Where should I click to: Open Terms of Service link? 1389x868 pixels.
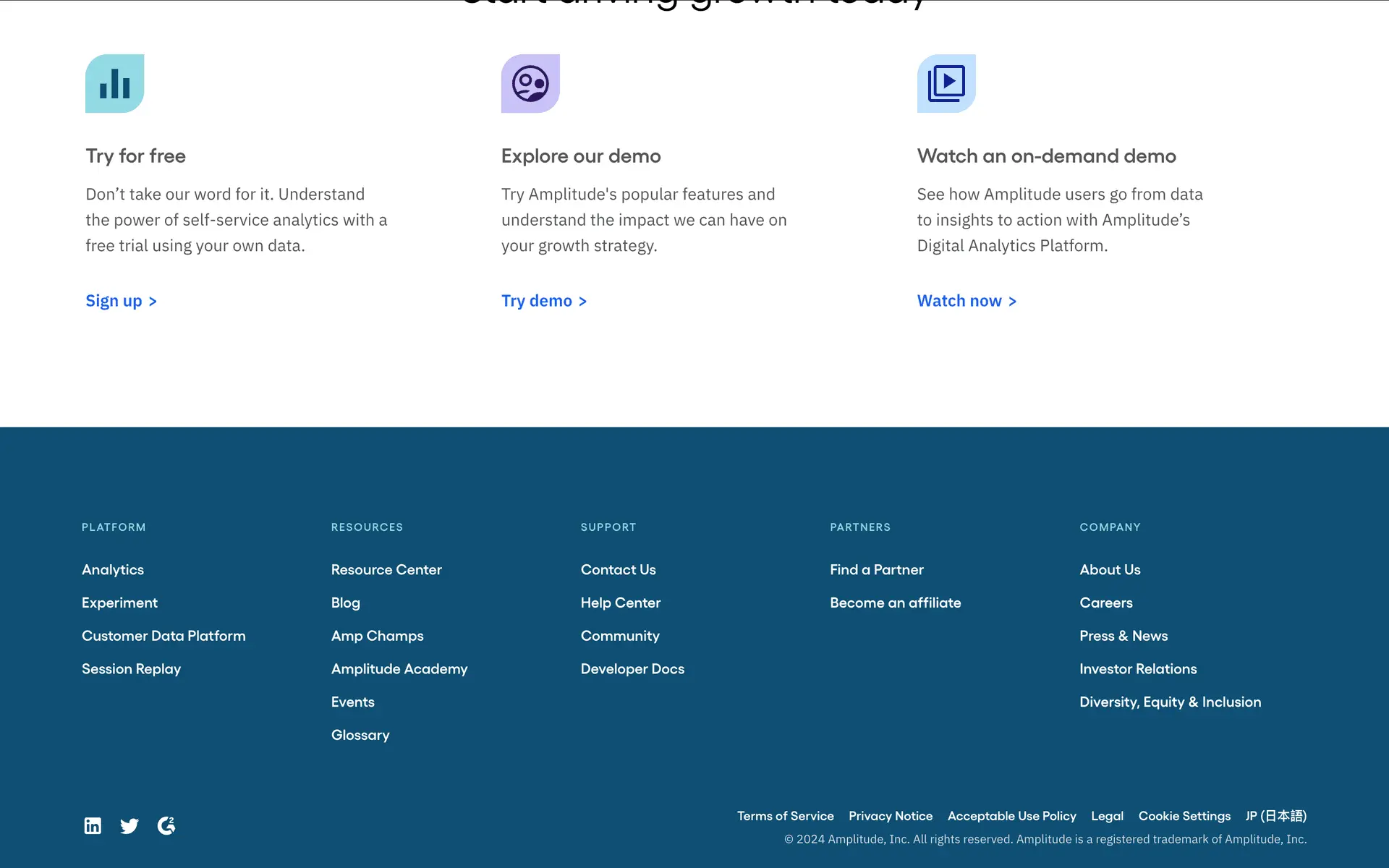click(x=785, y=816)
